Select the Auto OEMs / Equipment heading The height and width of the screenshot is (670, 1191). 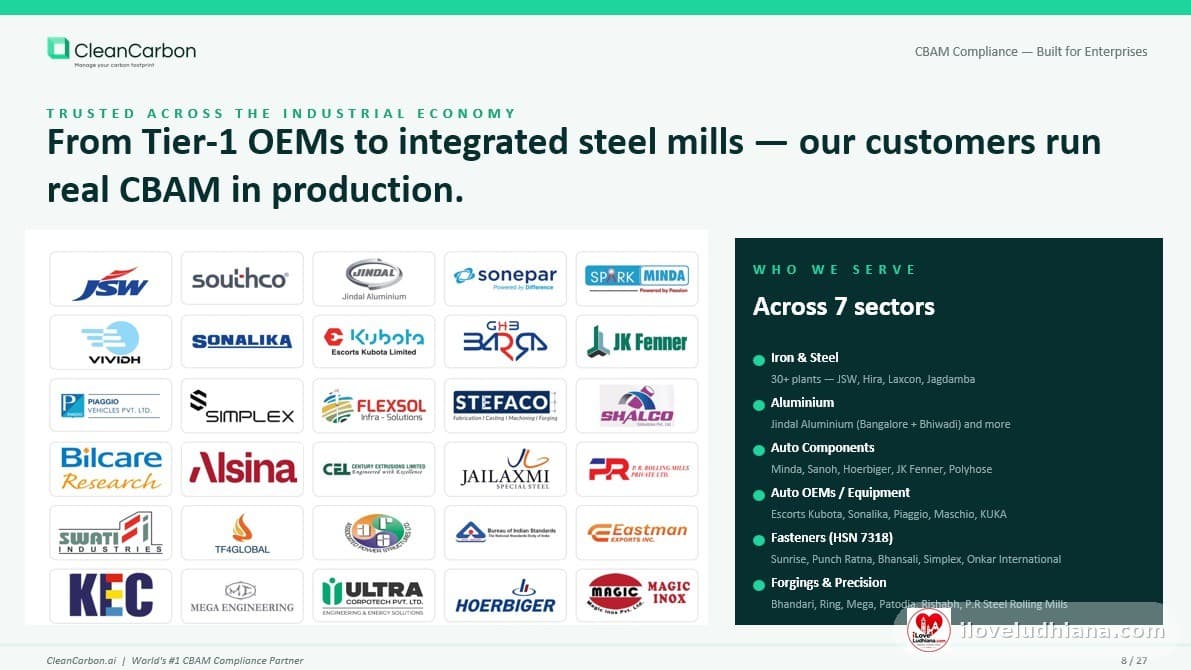[840, 492]
